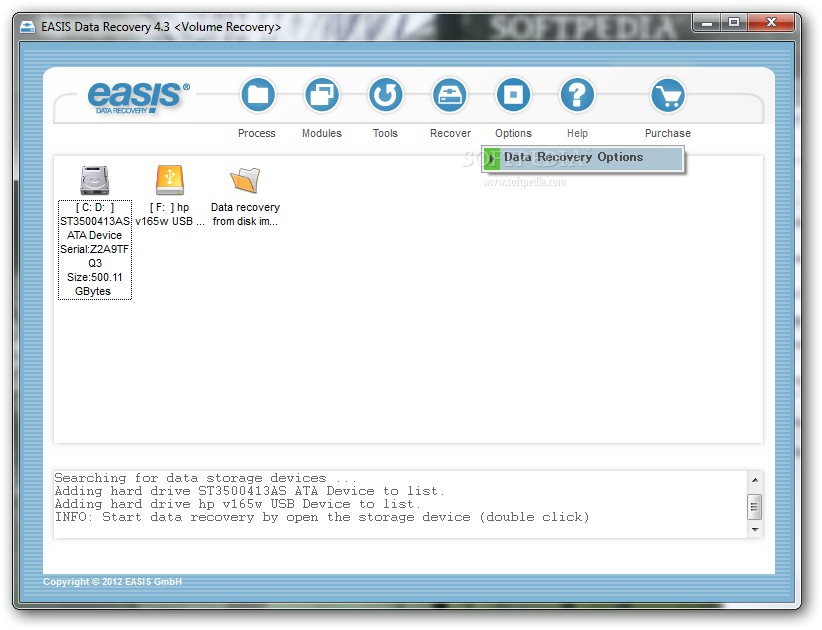This screenshot has height=630, width=822.
Task: Click the Purchase text label
Action: point(668,133)
